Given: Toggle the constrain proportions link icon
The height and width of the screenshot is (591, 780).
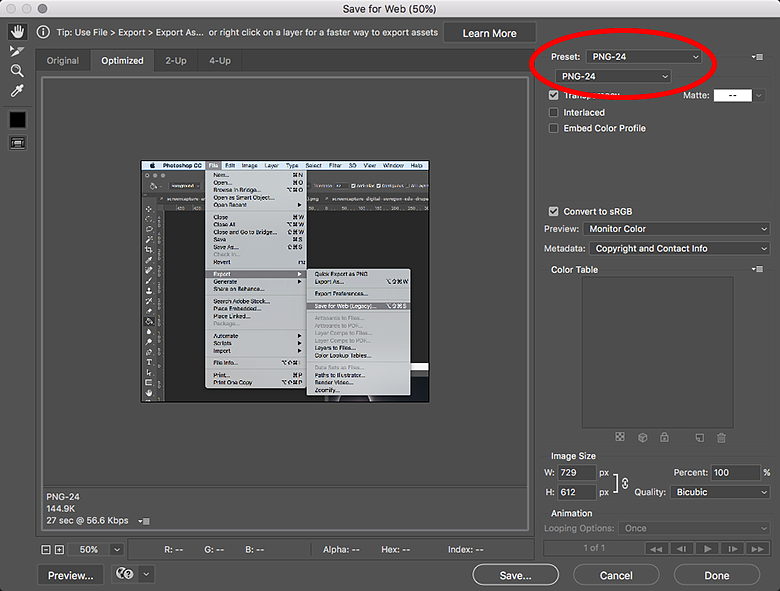Looking at the screenshot, I should pyautogui.click(x=625, y=483).
